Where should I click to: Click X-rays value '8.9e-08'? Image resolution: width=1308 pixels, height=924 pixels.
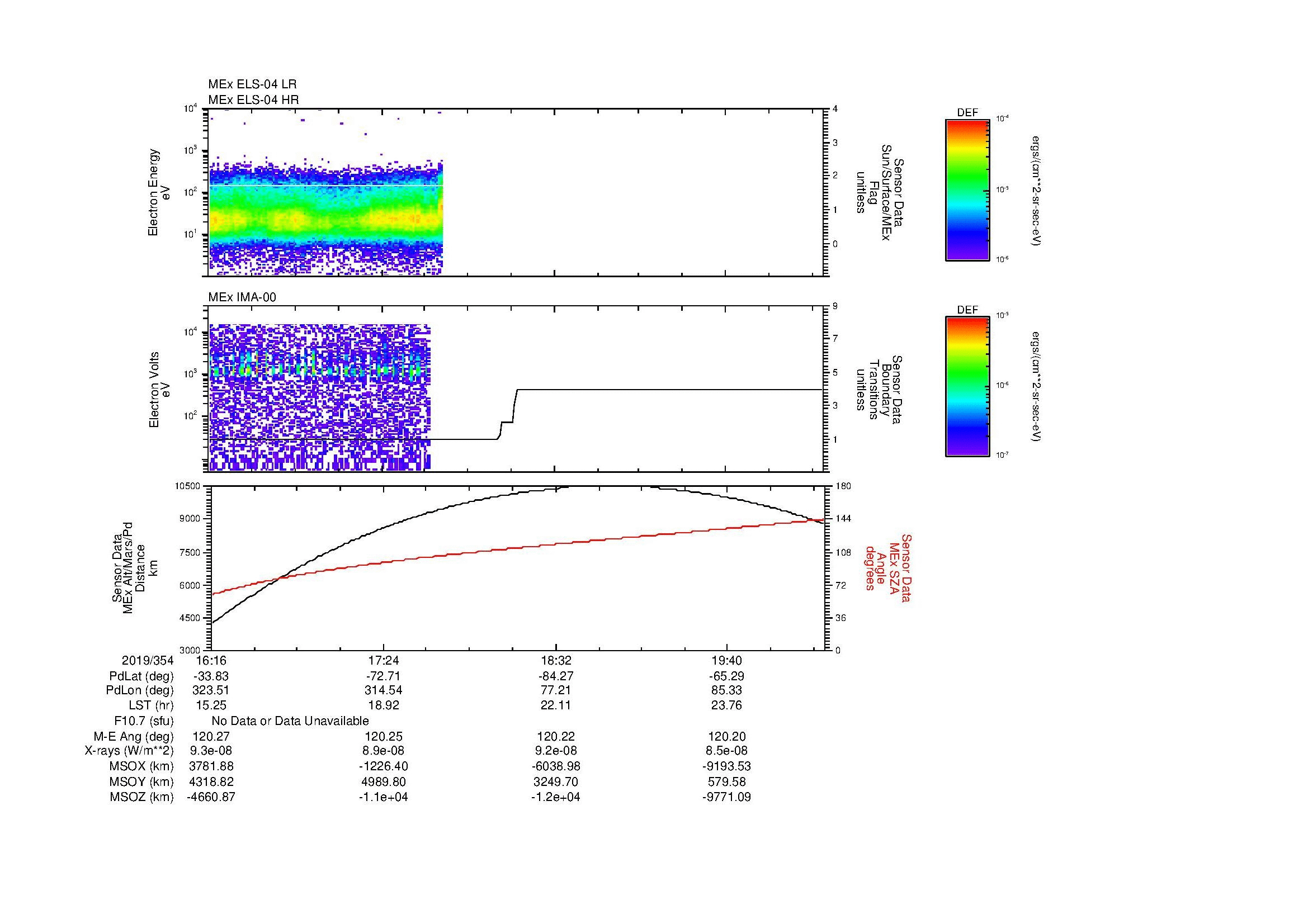pos(384,751)
